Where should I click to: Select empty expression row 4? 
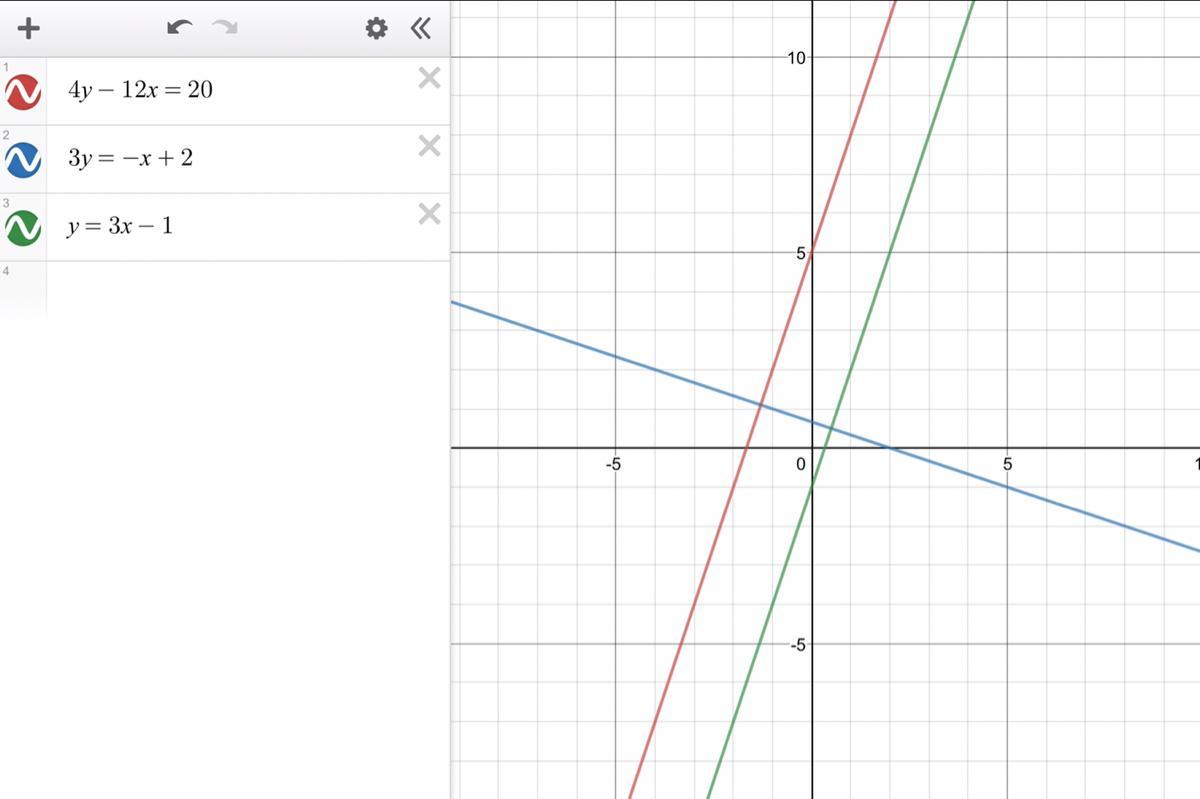pyautogui.click(x=225, y=292)
